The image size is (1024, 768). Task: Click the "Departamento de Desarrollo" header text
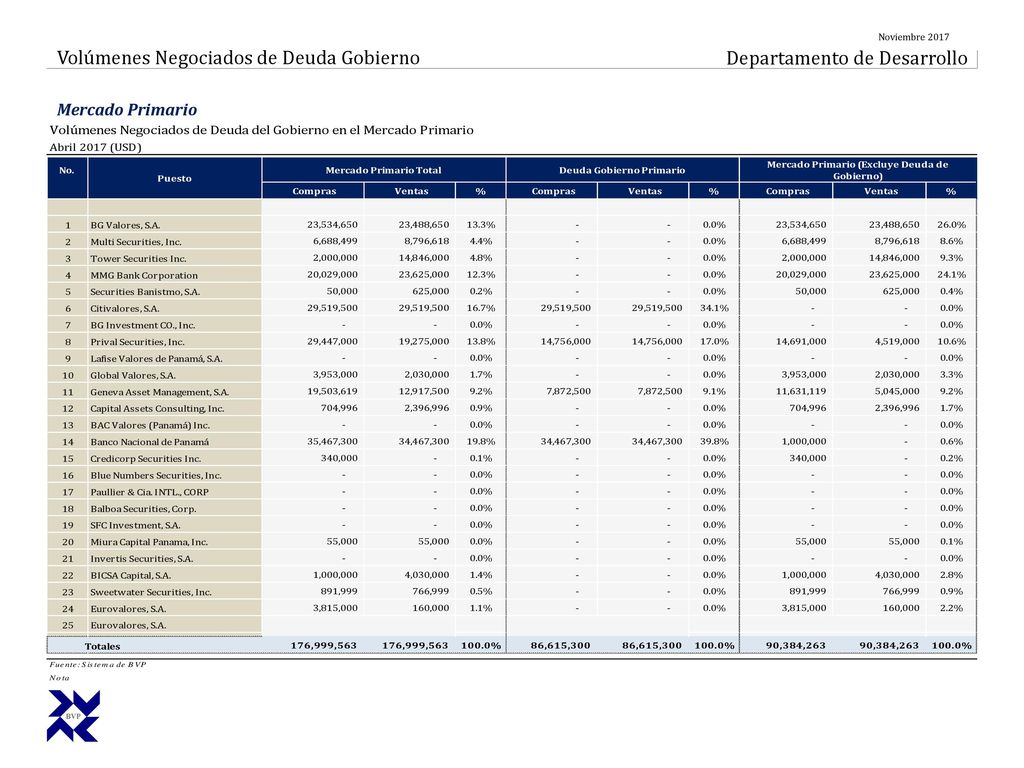(x=846, y=57)
